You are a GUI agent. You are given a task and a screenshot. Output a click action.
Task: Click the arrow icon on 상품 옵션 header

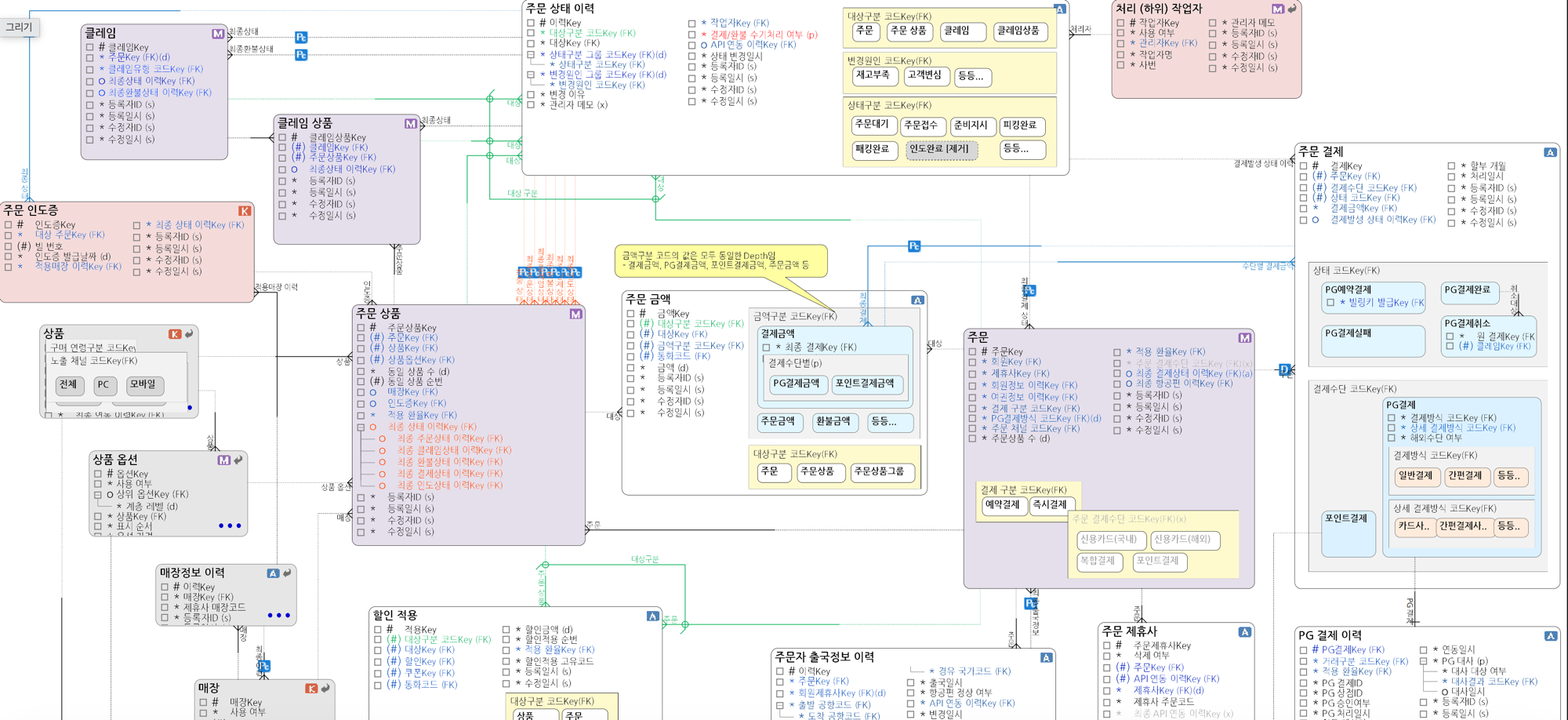tap(238, 460)
